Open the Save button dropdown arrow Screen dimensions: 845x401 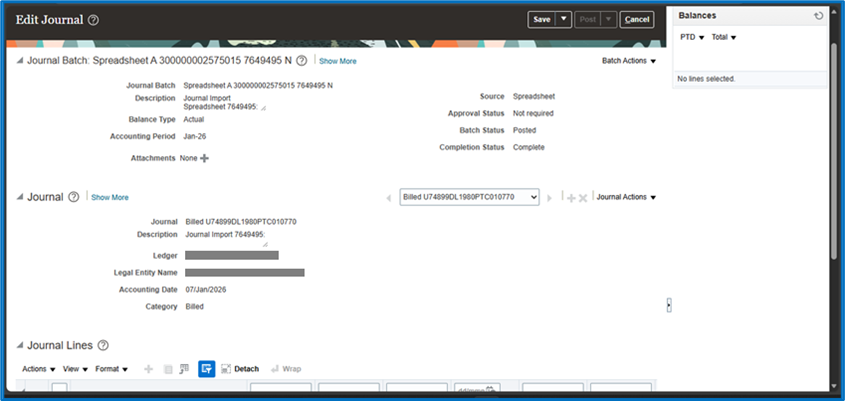[564, 19]
